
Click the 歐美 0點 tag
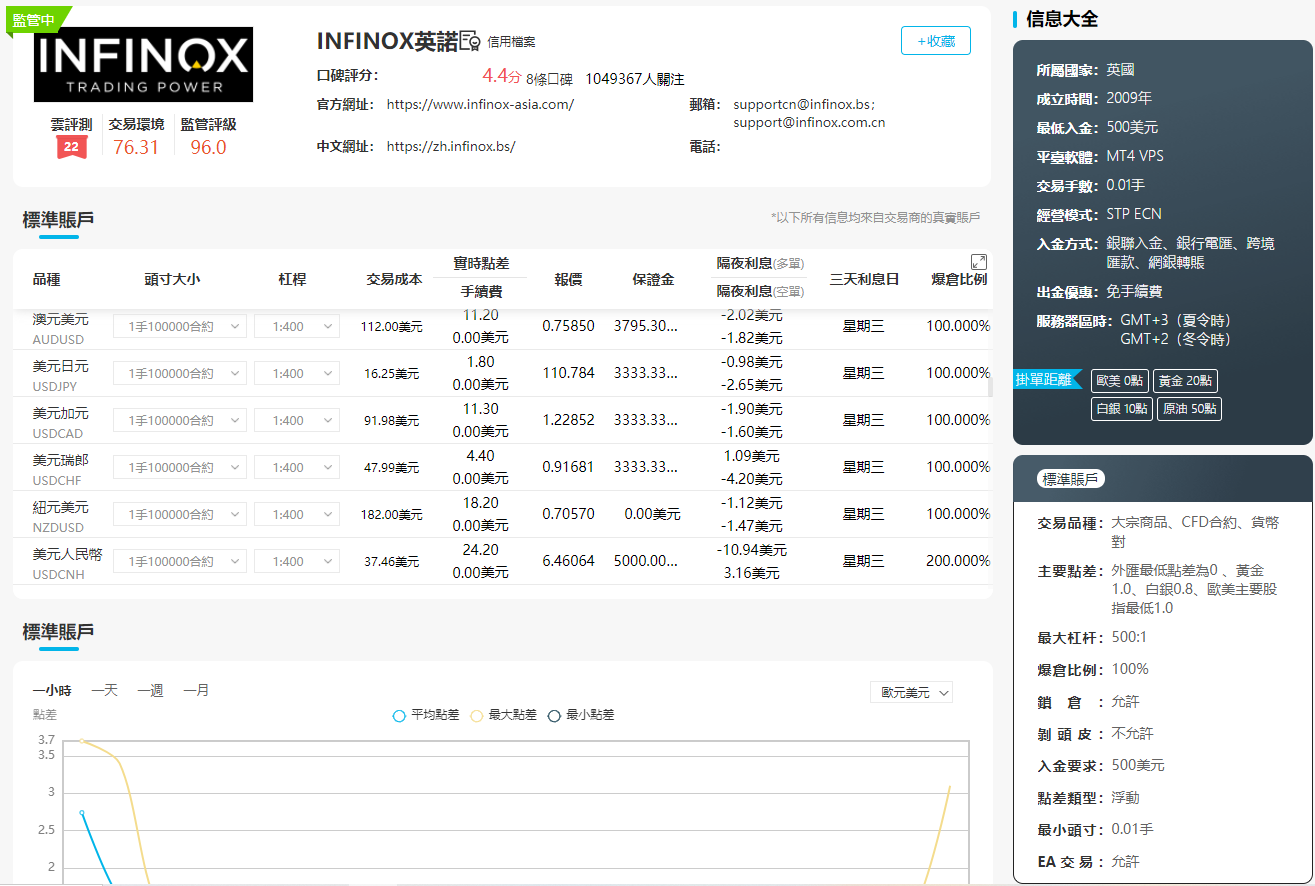click(1119, 380)
